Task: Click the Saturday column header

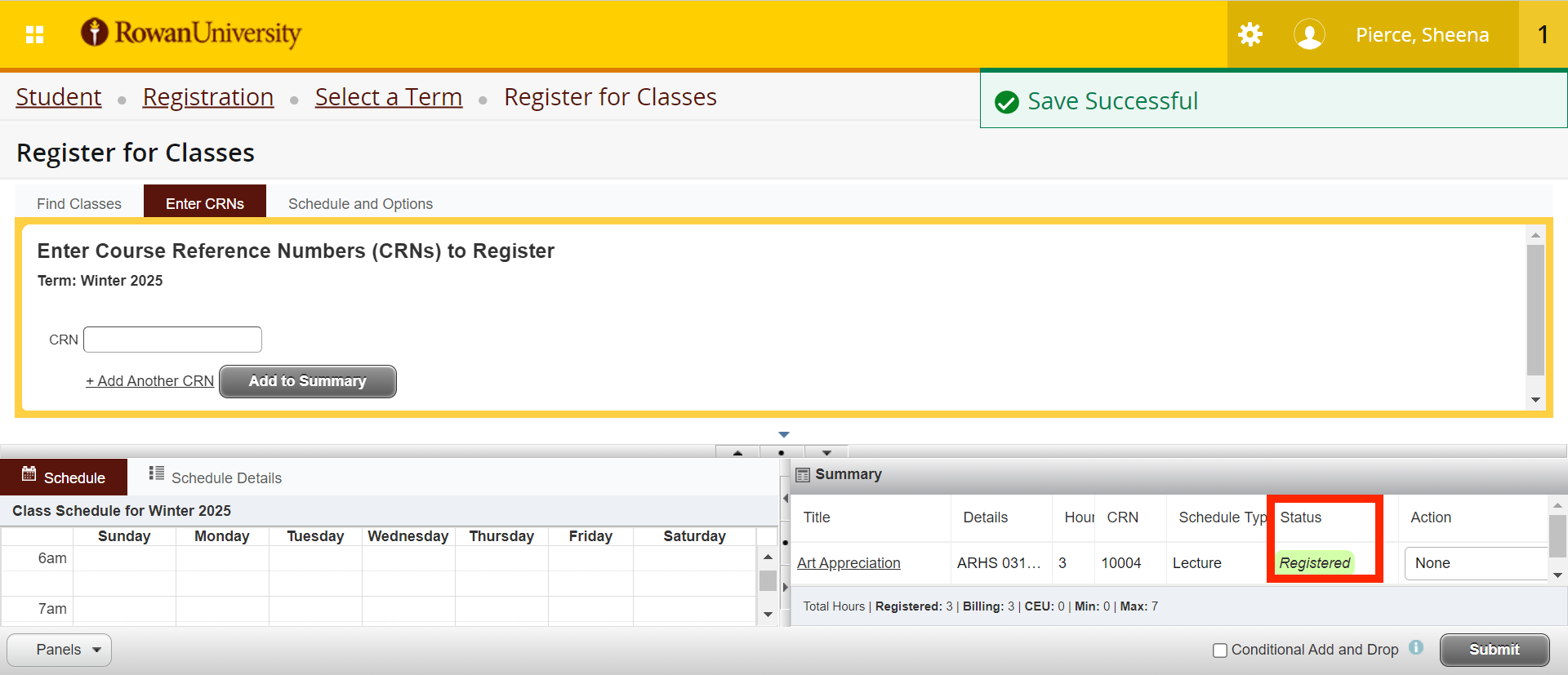Action: (x=694, y=536)
